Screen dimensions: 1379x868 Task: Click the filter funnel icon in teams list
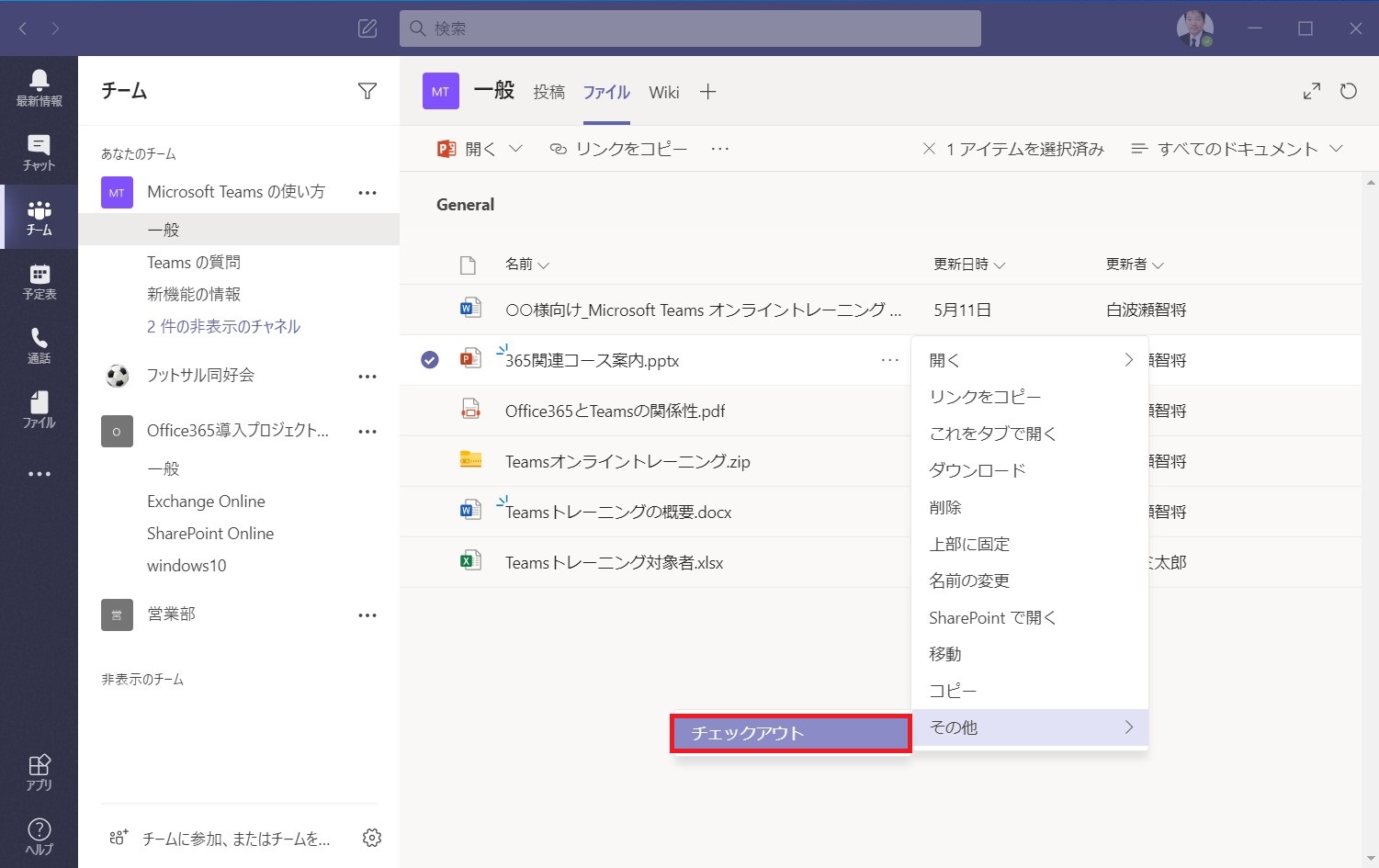coord(367,91)
